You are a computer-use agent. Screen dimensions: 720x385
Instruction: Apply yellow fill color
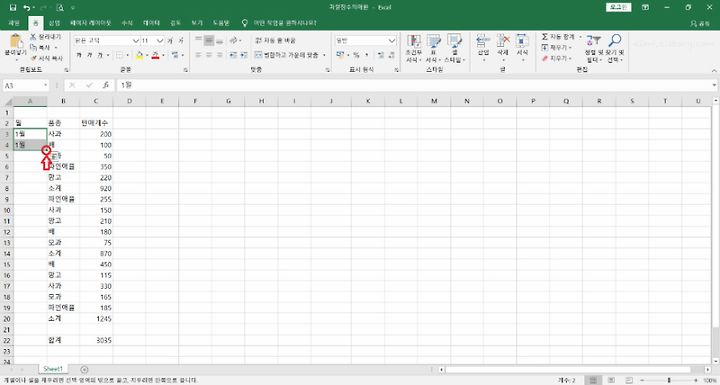(x=140, y=55)
